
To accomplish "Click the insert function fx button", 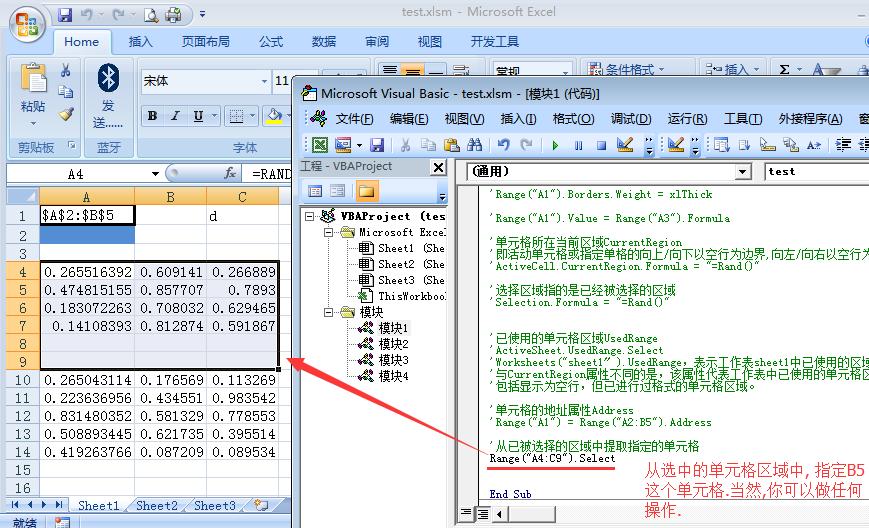I will 230,174.
